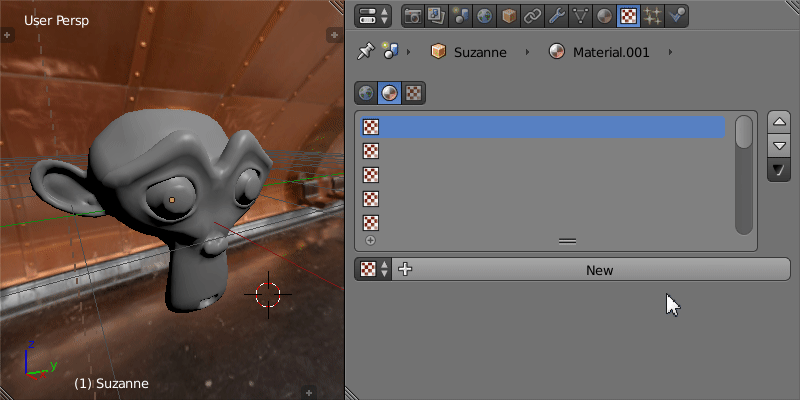Toggle the pin ID pushpin icon
800x400 pixels.
click(365, 52)
